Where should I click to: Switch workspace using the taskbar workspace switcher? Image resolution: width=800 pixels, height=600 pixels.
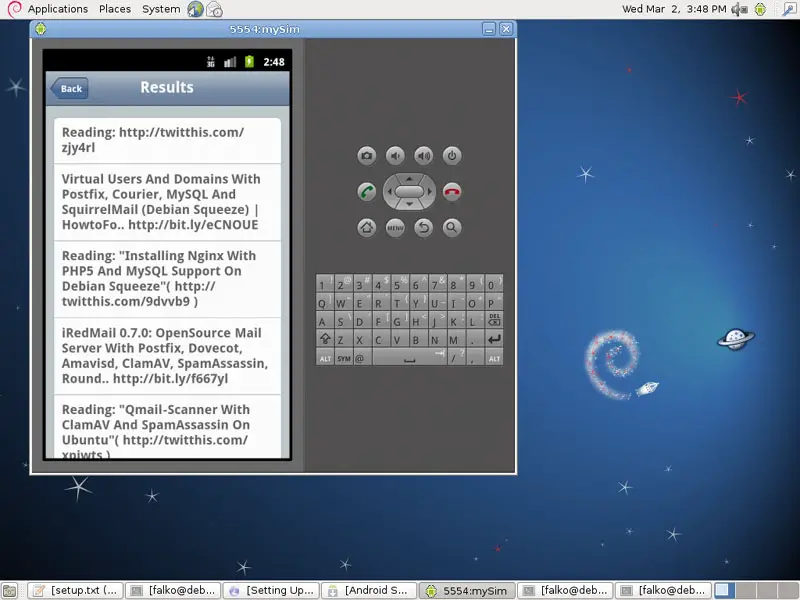(755, 590)
